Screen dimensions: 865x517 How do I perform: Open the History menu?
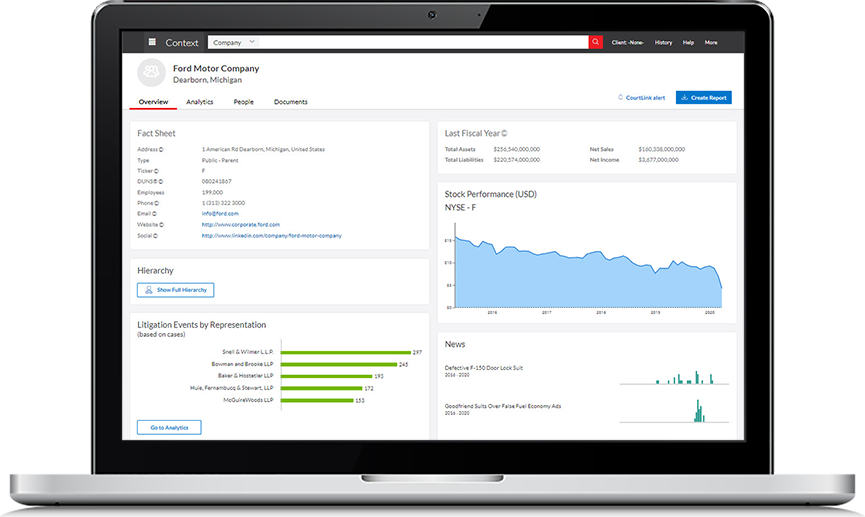coord(663,42)
